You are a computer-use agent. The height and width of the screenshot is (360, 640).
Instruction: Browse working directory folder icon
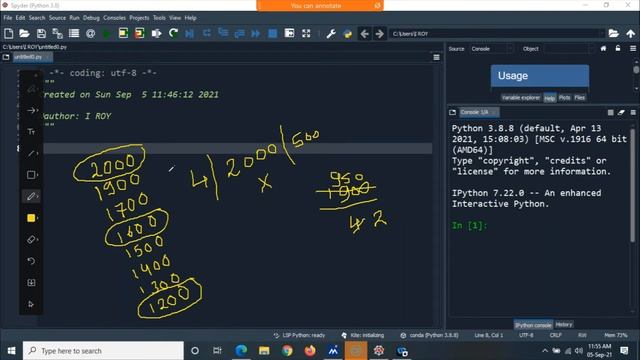point(613,33)
